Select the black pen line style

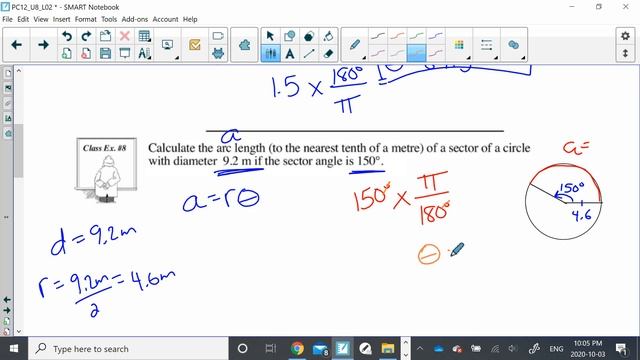point(378,36)
